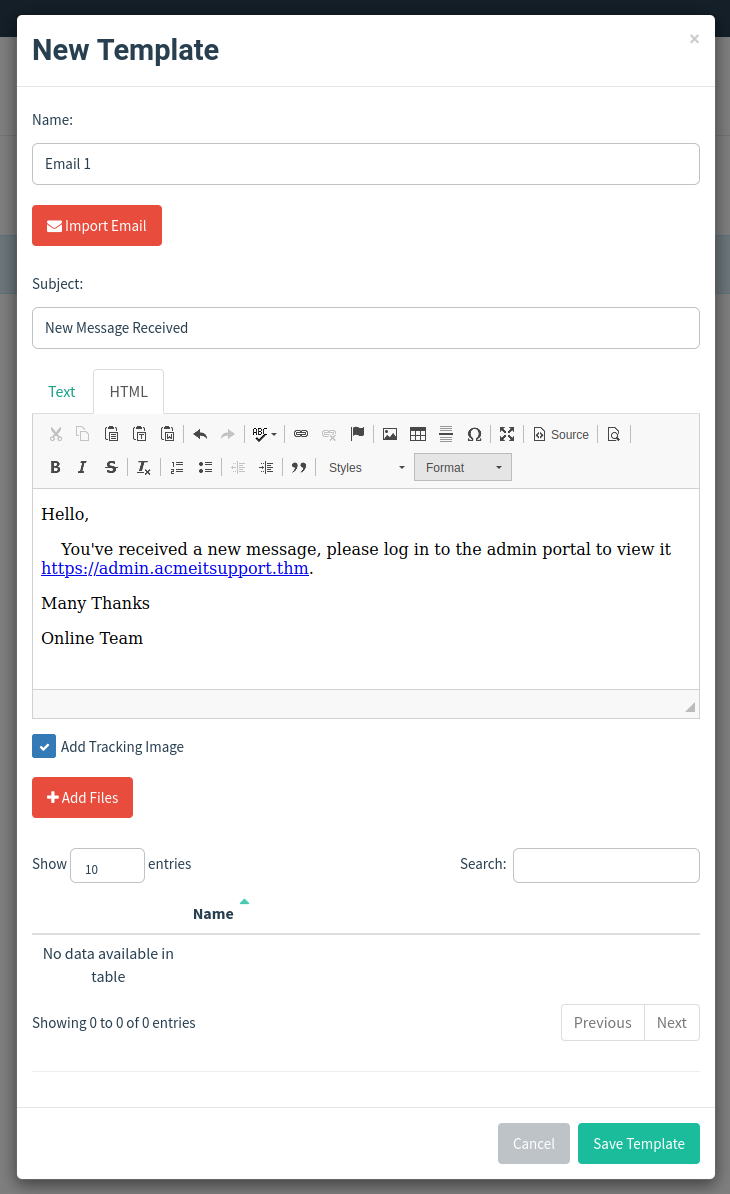
Task: Click the Preview document icon
Action: 614,434
